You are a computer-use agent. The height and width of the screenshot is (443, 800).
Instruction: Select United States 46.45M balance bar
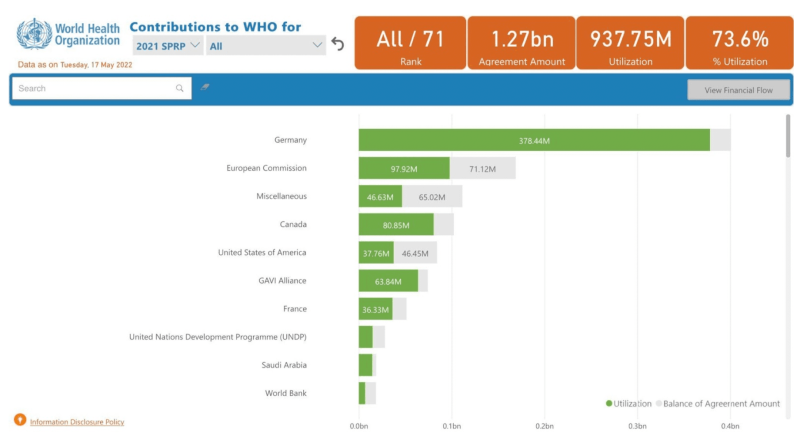415,253
